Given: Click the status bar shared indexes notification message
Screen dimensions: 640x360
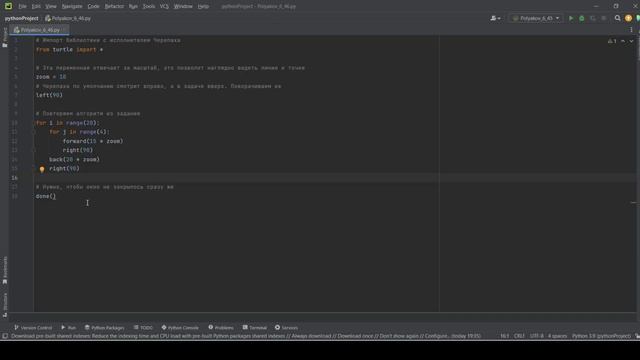Looking at the screenshot, I should click(x=246, y=336).
